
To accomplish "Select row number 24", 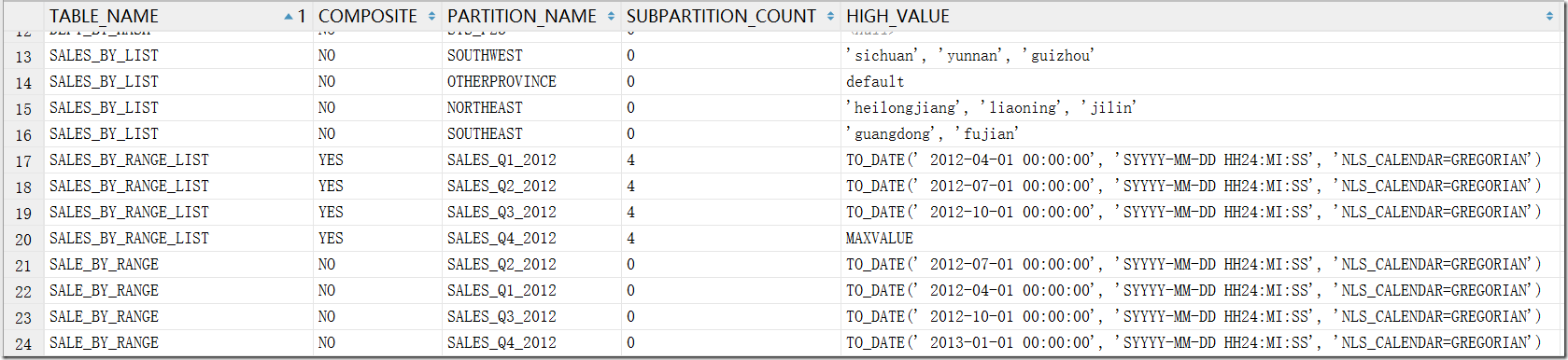I will point(23,344).
